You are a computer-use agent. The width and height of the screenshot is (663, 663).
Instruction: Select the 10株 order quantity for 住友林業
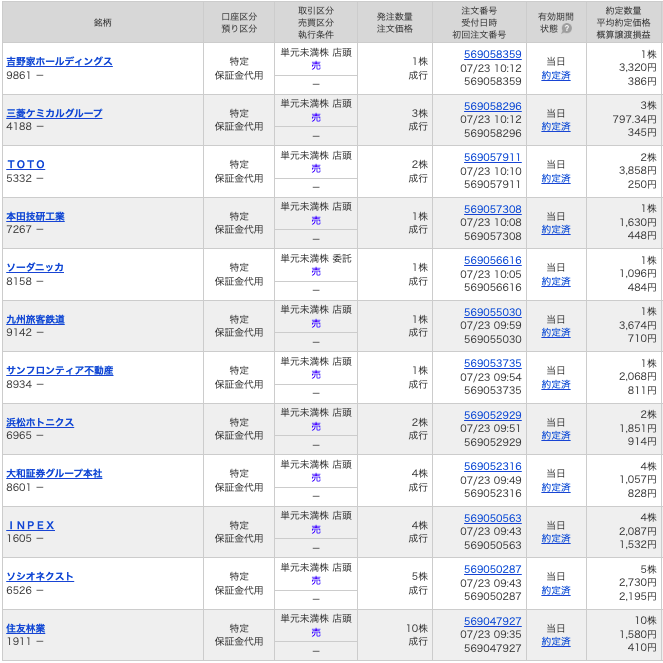coord(417,628)
